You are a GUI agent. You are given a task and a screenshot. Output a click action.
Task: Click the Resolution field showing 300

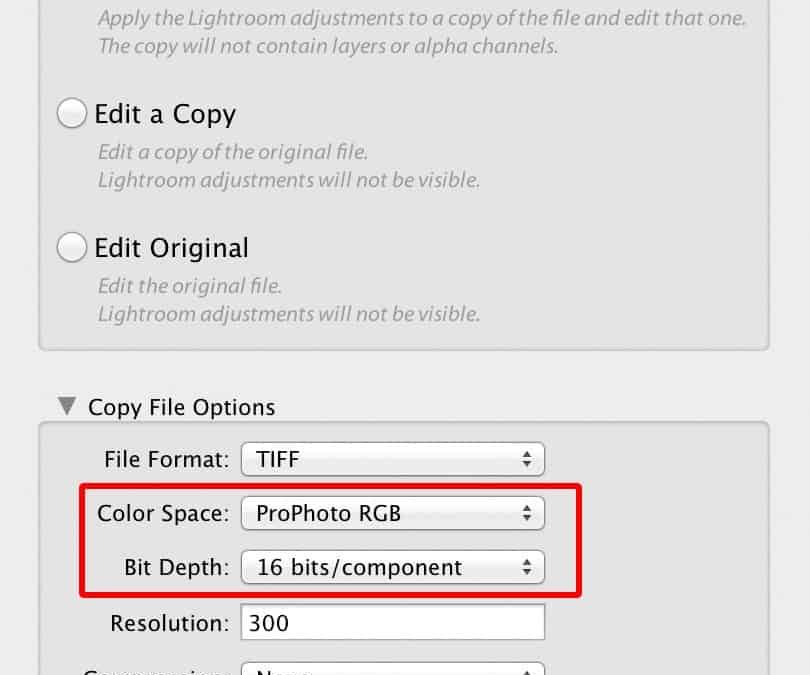tap(392, 623)
